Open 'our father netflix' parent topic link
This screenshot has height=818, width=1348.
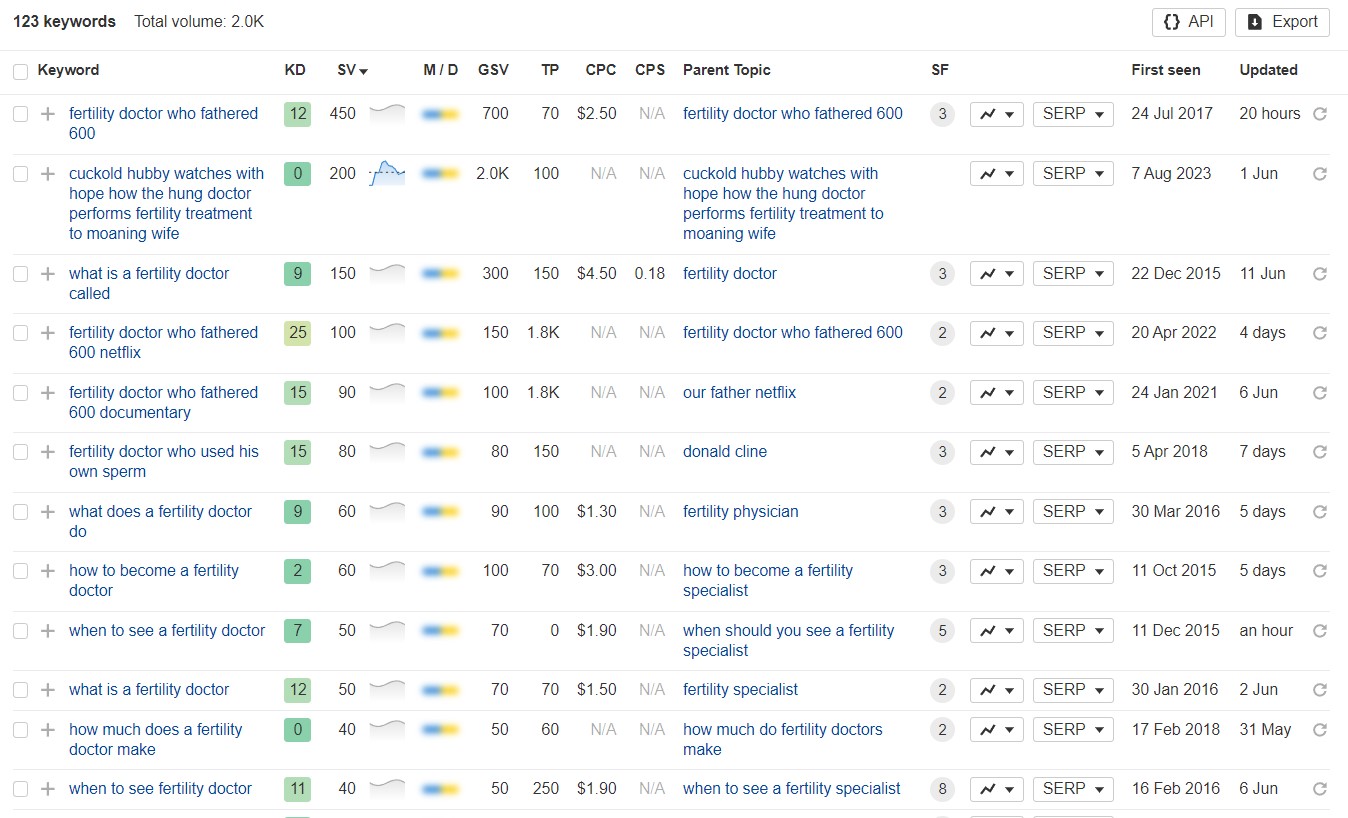click(x=739, y=393)
